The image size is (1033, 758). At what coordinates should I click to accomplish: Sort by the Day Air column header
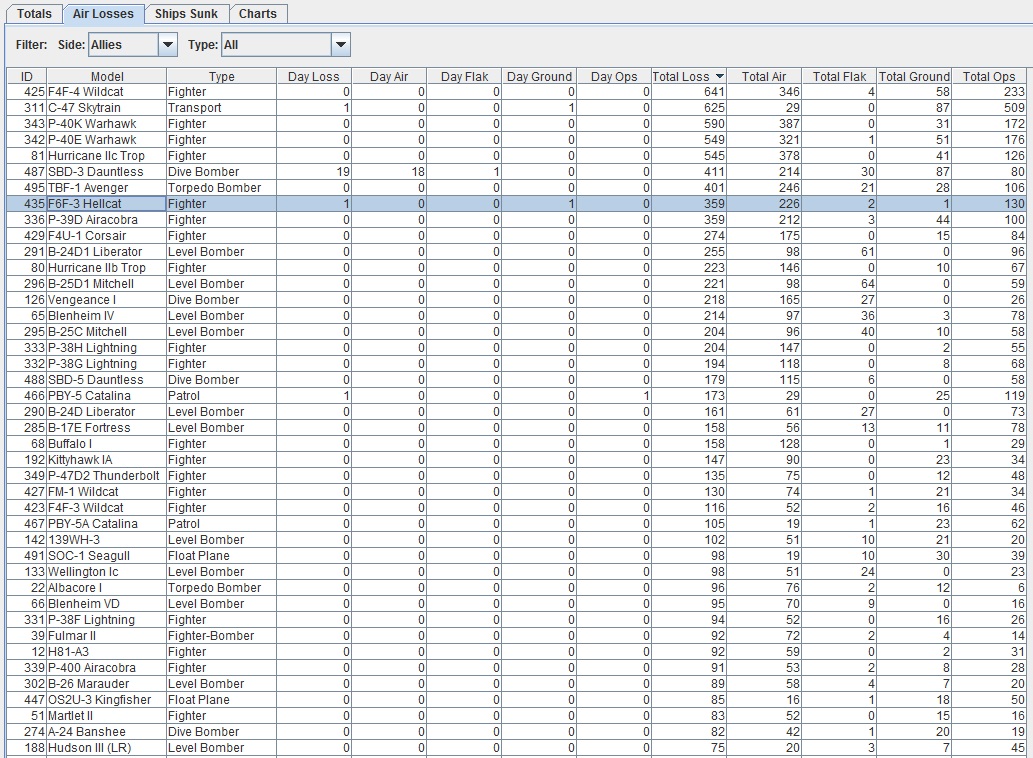point(389,76)
